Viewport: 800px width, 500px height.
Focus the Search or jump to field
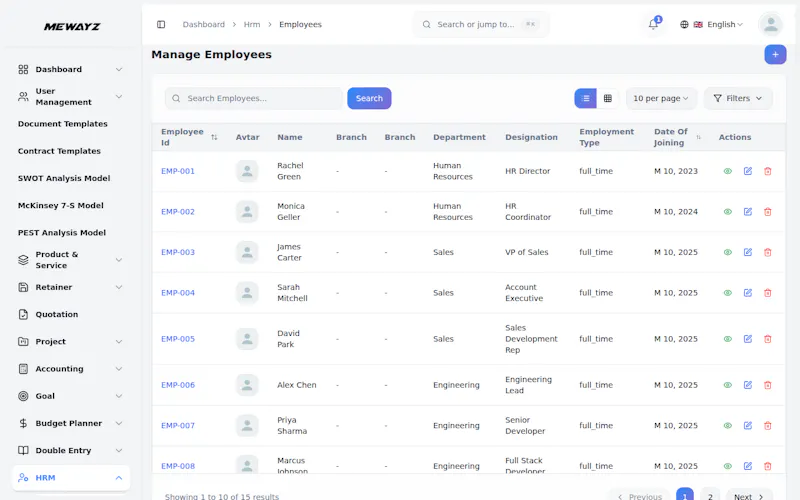click(481, 24)
